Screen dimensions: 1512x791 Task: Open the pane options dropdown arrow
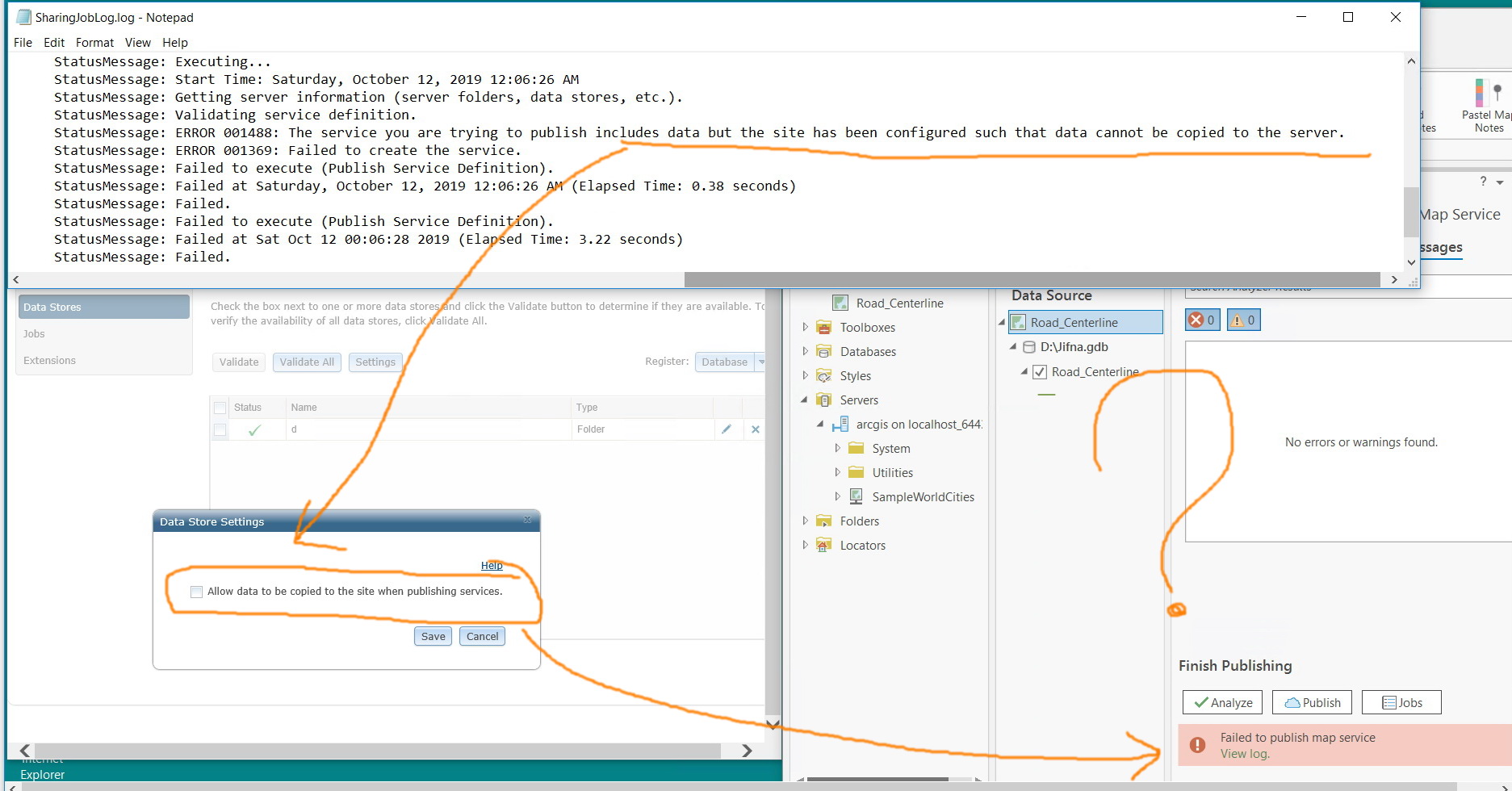click(1500, 182)
